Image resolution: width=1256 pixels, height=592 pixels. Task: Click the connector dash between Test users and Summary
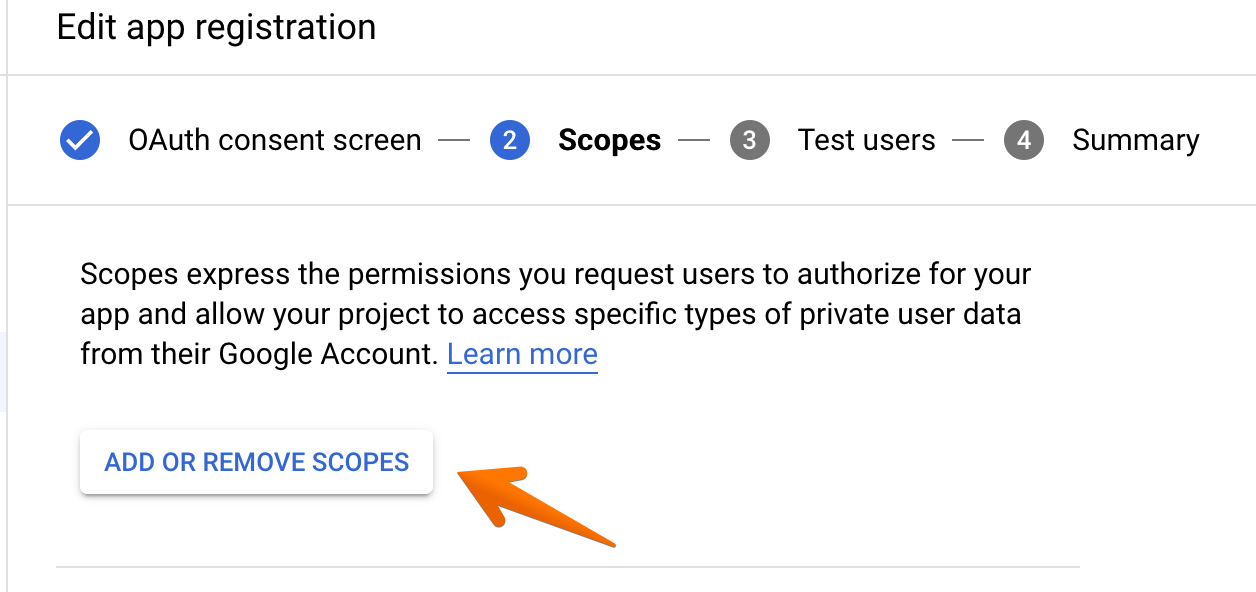[968, 141]
